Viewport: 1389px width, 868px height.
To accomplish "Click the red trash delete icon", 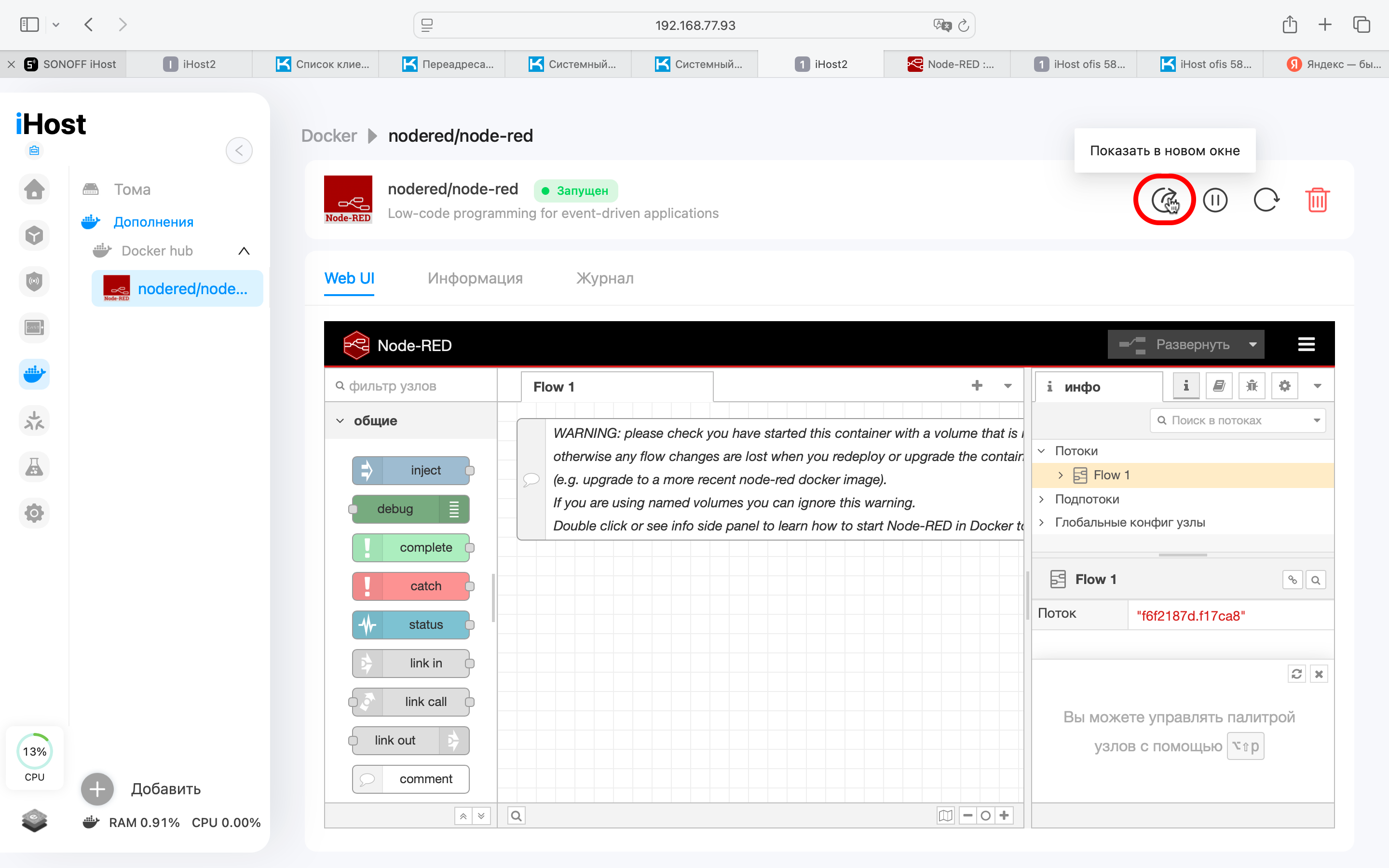I will pyautogui.click(x=1317, y=200).
